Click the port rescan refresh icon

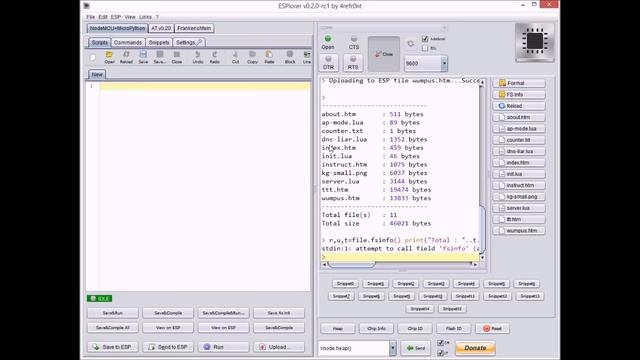(411, 43)
